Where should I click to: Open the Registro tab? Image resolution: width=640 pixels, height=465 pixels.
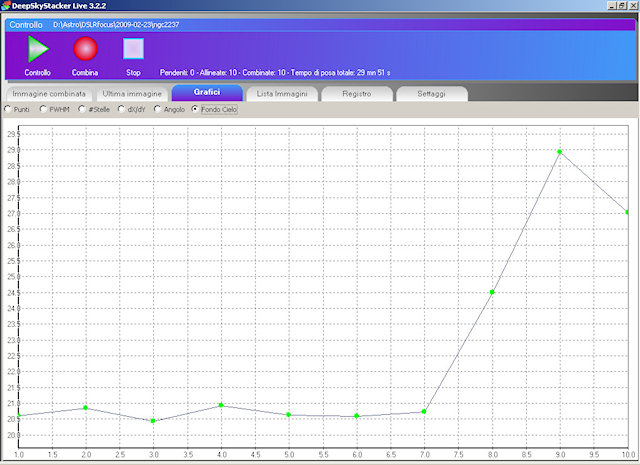click(x=357, y=94)
